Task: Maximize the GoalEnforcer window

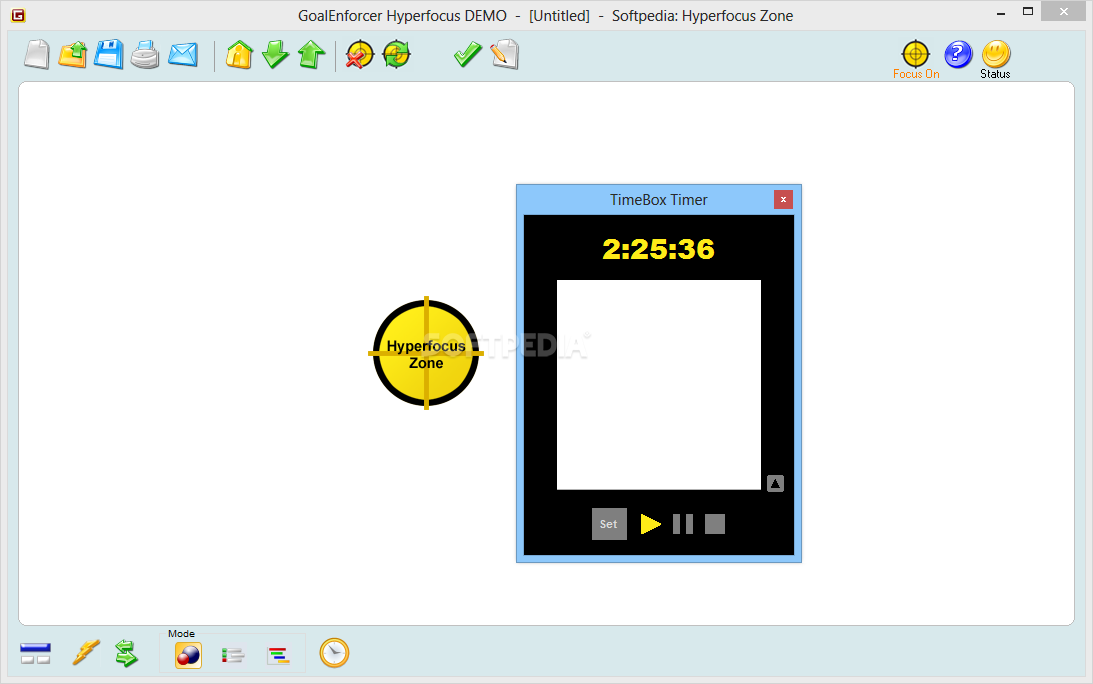Action: pyautogui.click(x=1027, y=11)
